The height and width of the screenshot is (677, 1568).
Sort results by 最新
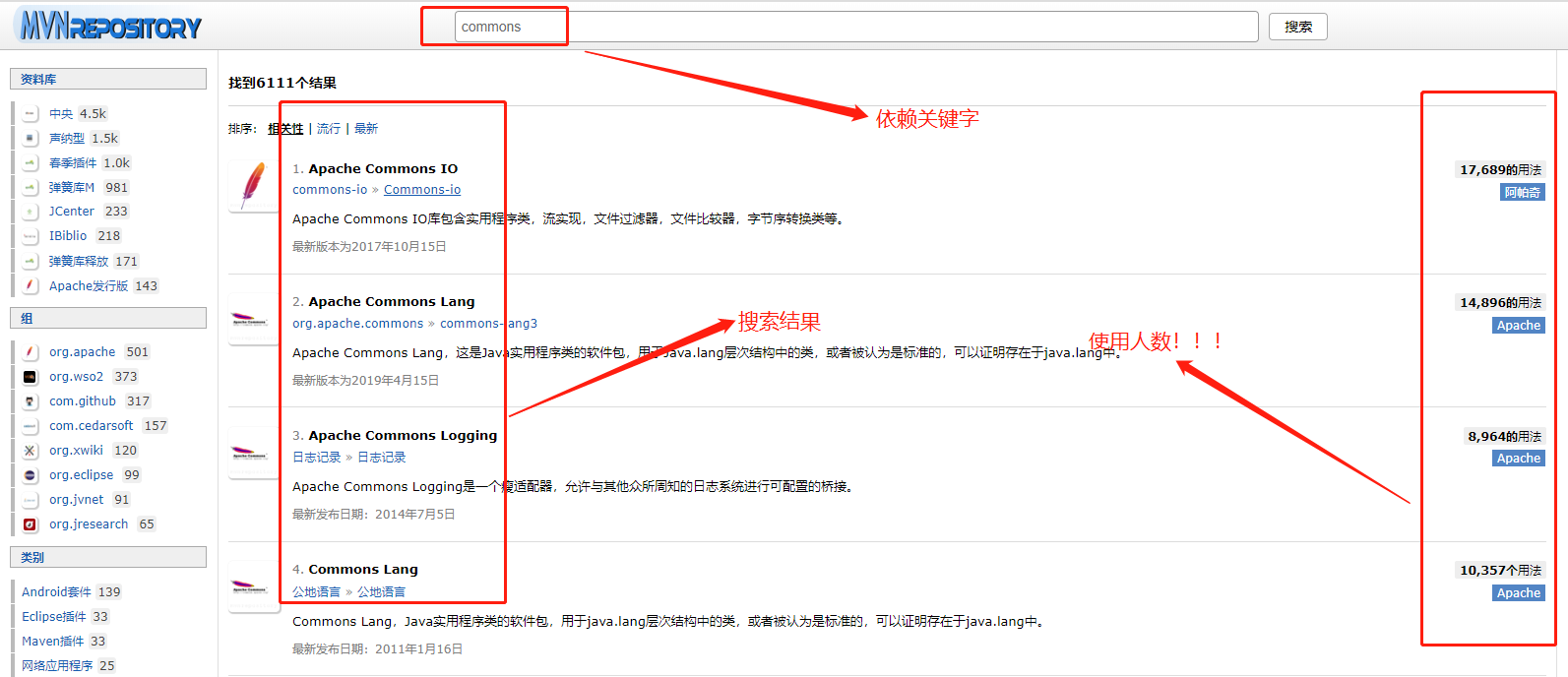[366, 129]
